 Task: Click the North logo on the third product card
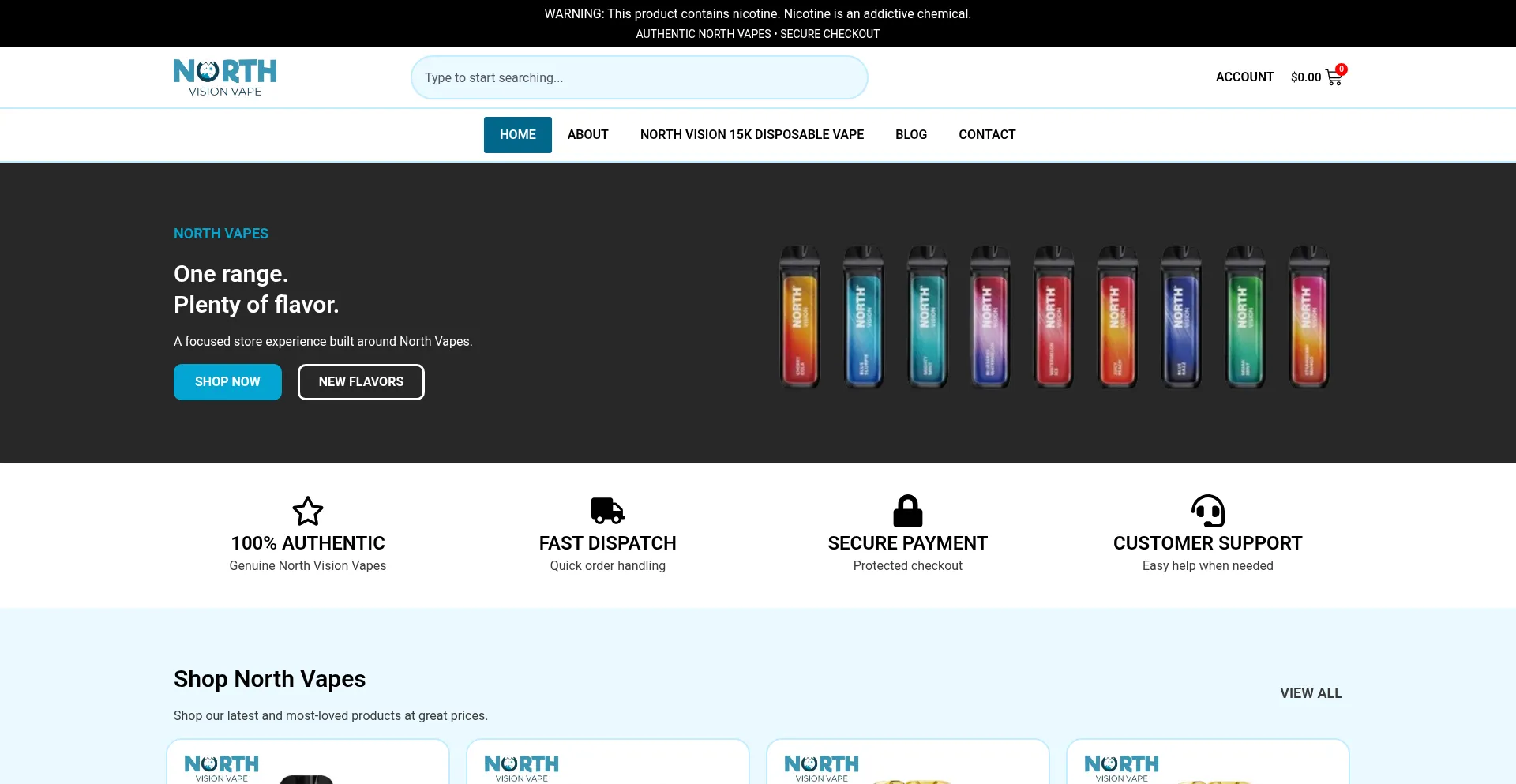pyautogui.click(x=821, y=768)
